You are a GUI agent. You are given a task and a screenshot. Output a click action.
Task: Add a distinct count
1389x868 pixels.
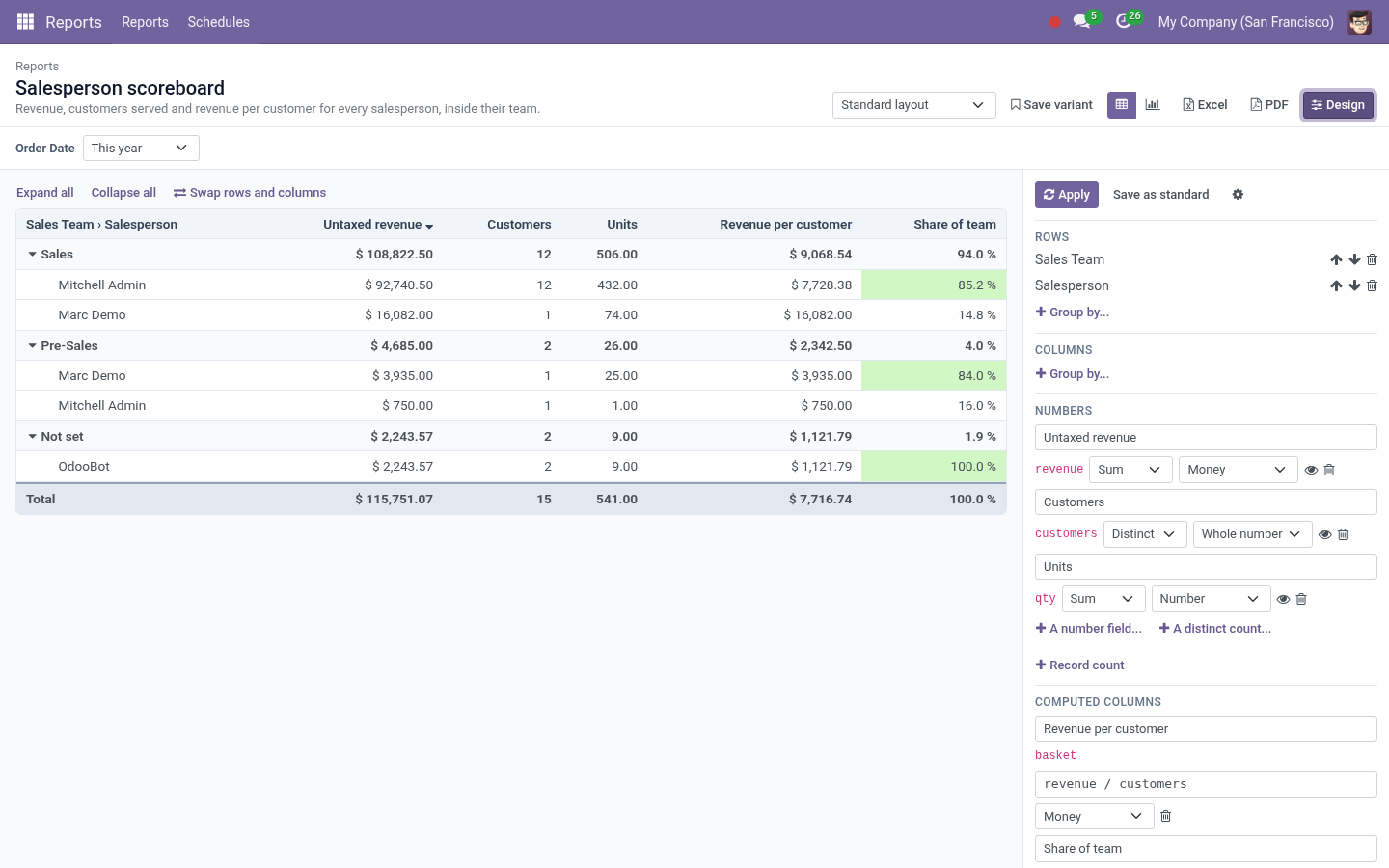click(x=1215, y=629)
